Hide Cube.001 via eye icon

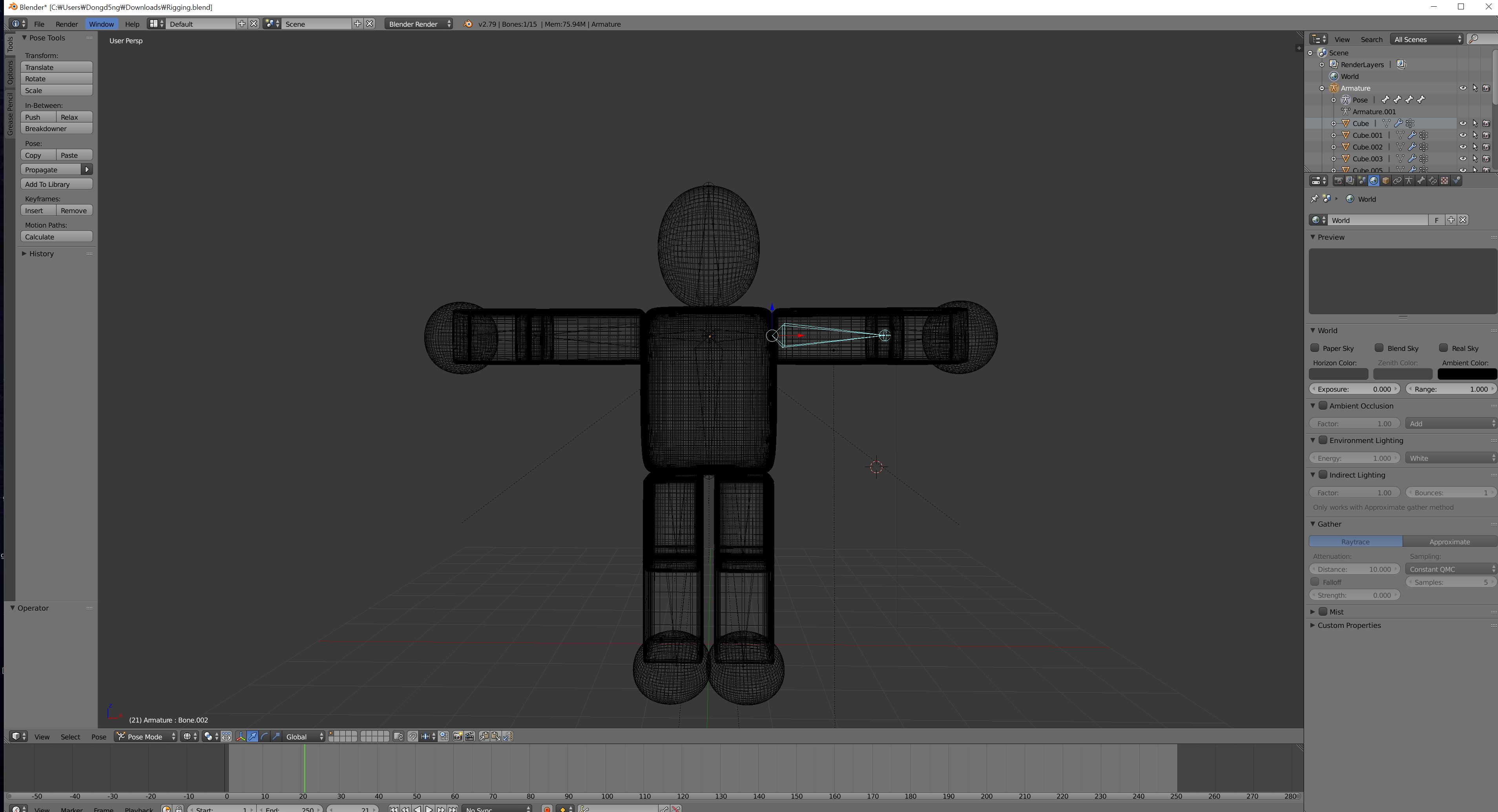pos(1463,135)
